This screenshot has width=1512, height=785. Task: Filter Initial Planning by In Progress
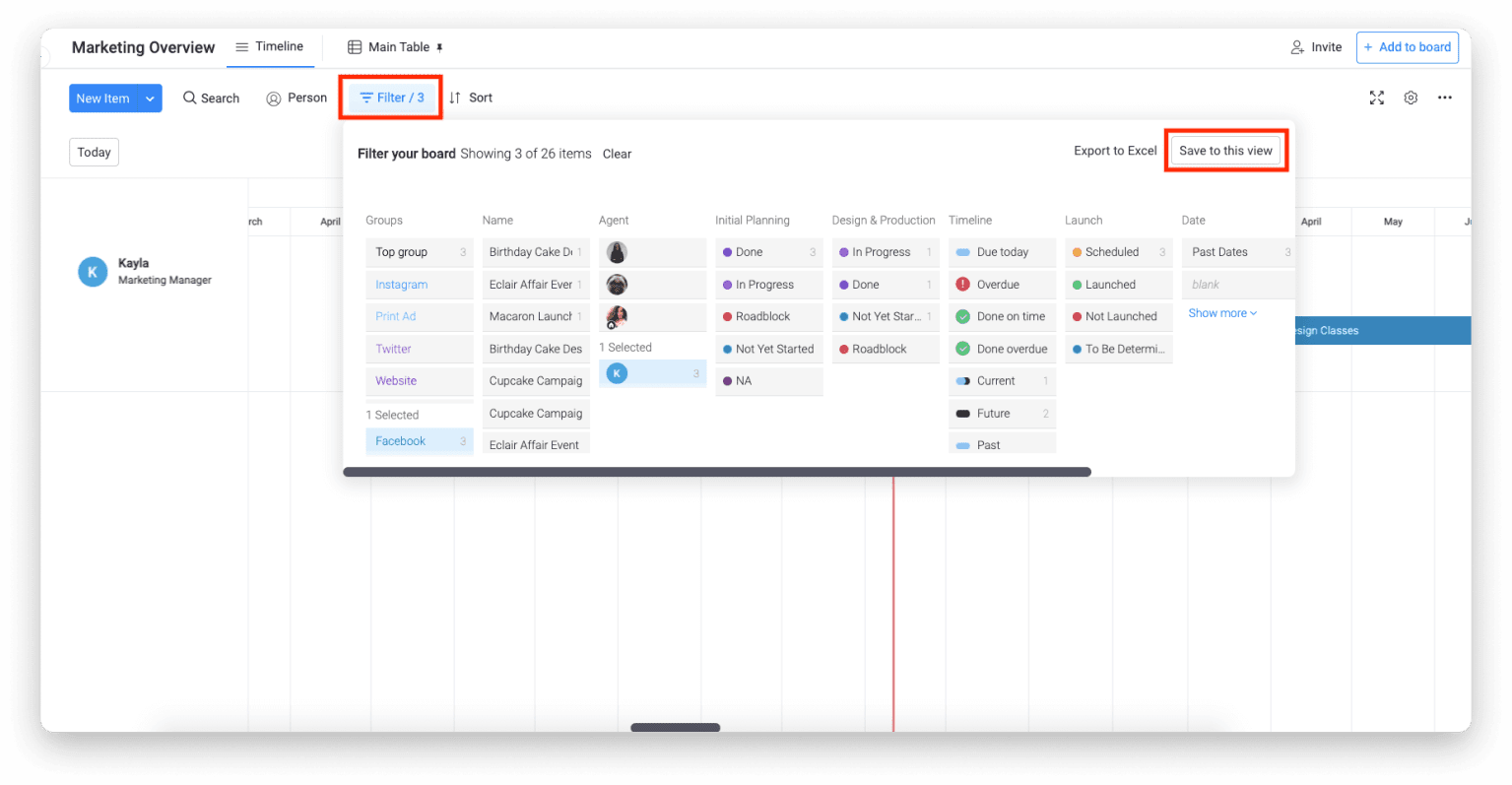coord(768,285)
